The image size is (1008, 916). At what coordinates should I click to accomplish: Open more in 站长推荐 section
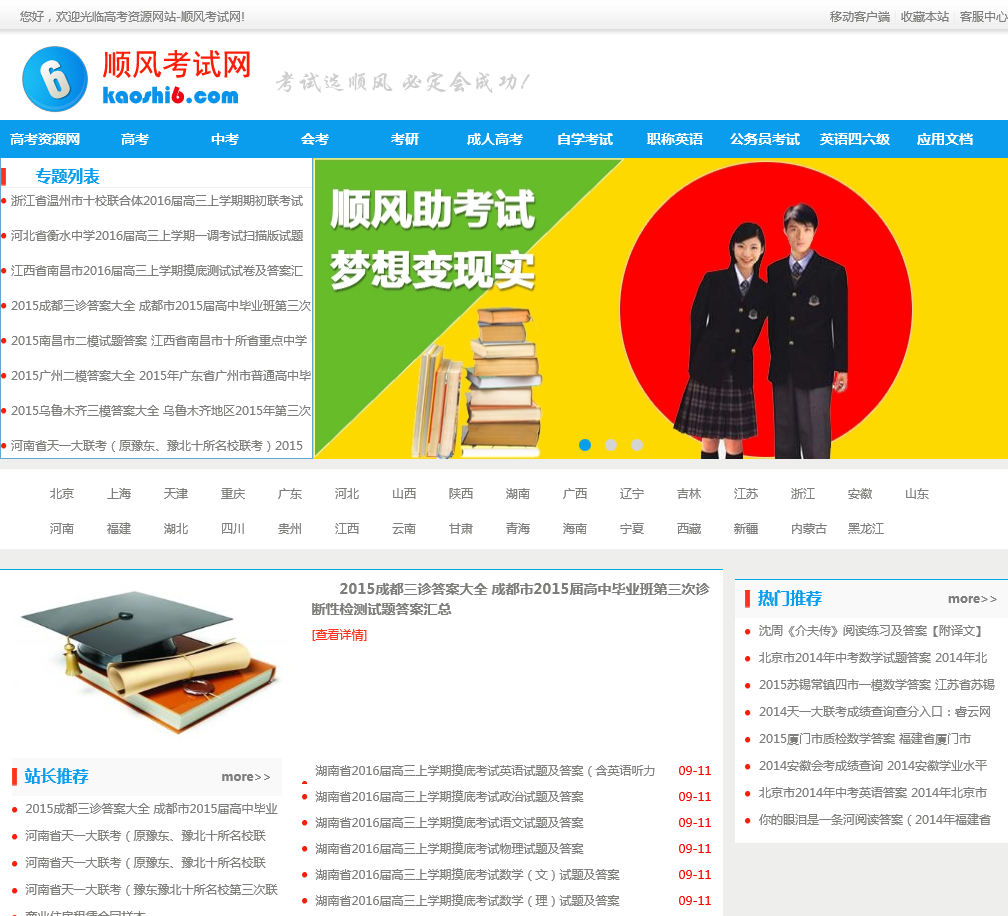click(x=246, y=777)
